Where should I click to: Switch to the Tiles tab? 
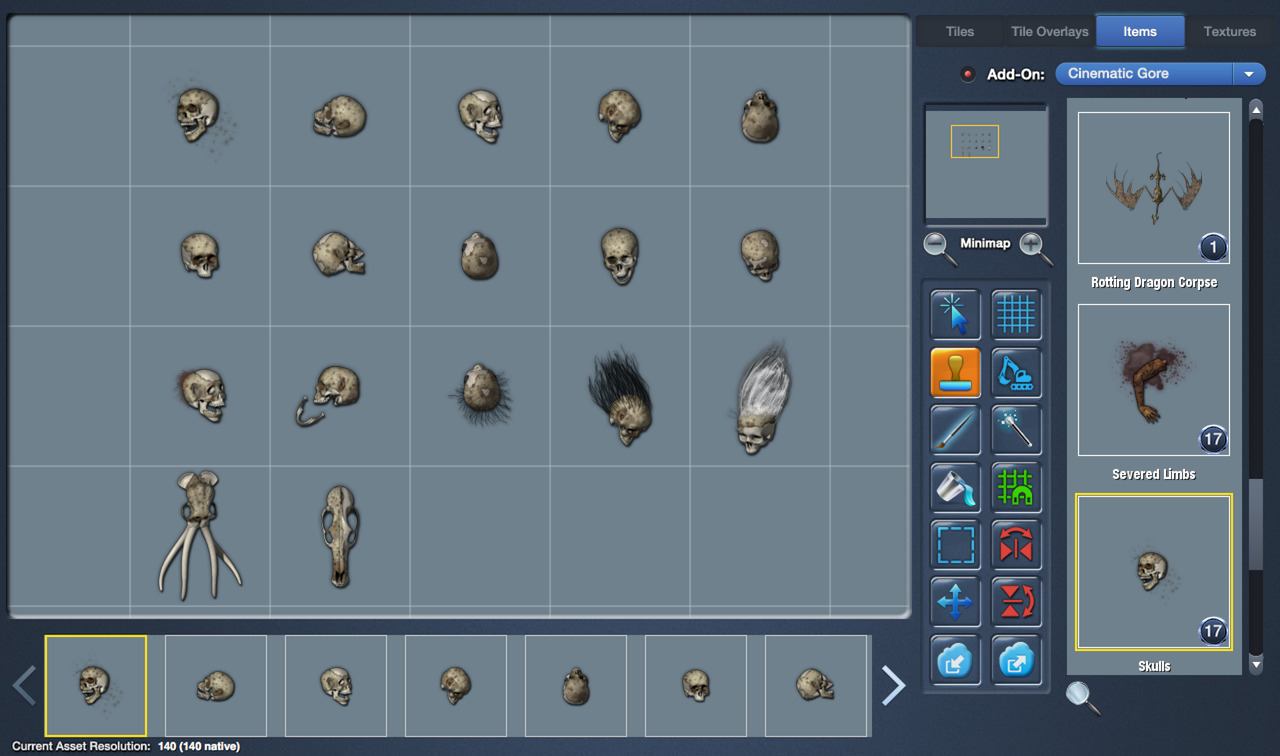click(x=960, y=31)
